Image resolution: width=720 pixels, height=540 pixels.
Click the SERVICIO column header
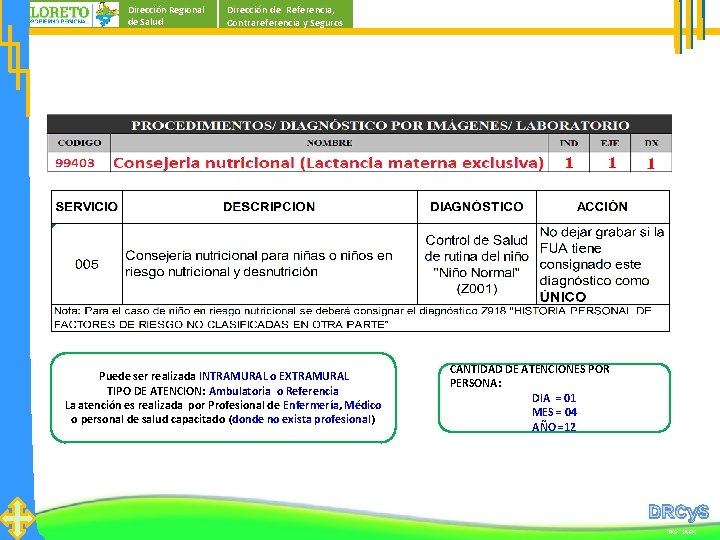(87, 207)
